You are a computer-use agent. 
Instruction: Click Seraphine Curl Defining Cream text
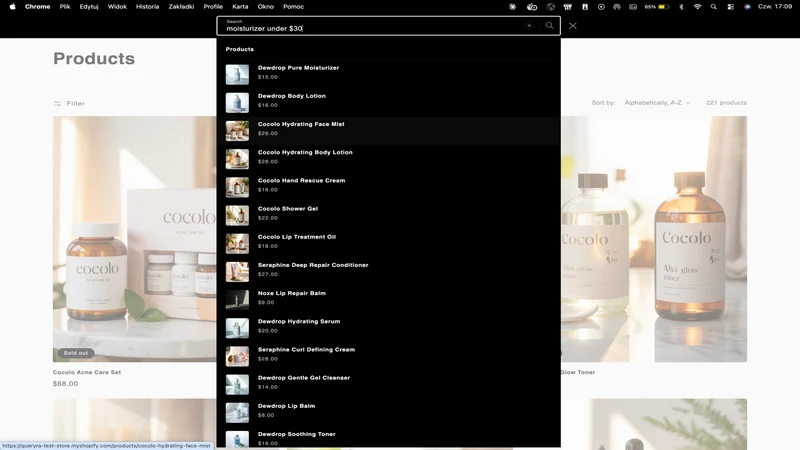306,349
